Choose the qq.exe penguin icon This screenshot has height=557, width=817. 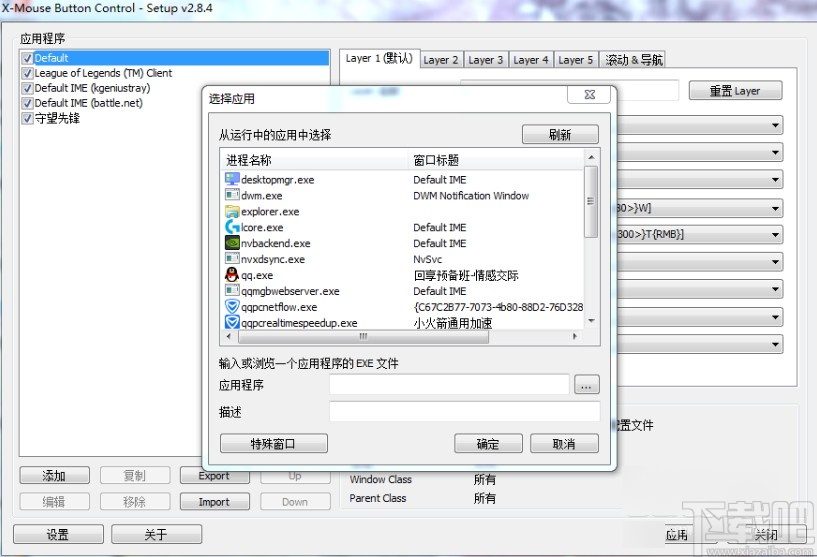coord(232,275)
